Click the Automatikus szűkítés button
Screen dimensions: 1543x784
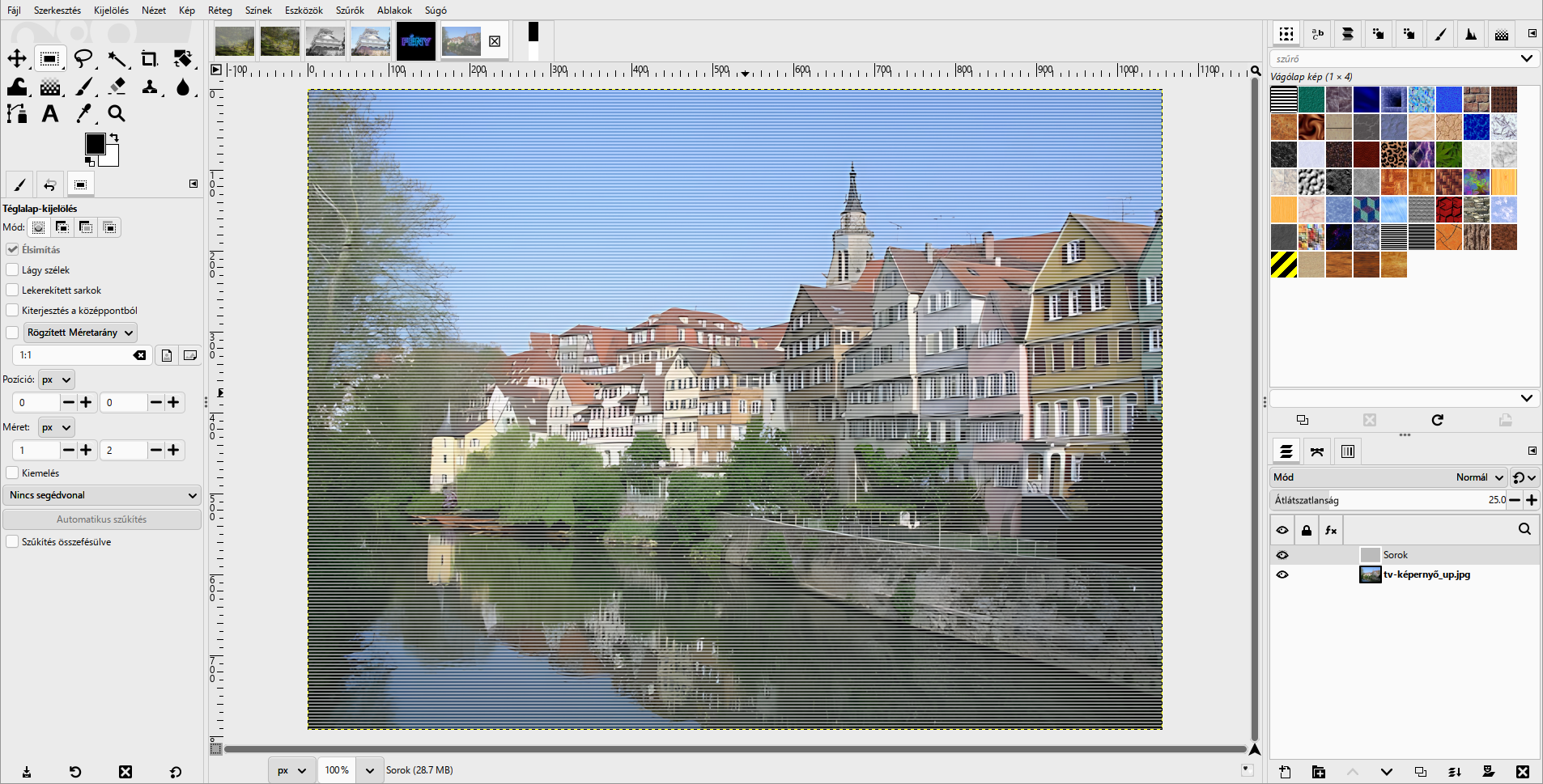point(102,519)
